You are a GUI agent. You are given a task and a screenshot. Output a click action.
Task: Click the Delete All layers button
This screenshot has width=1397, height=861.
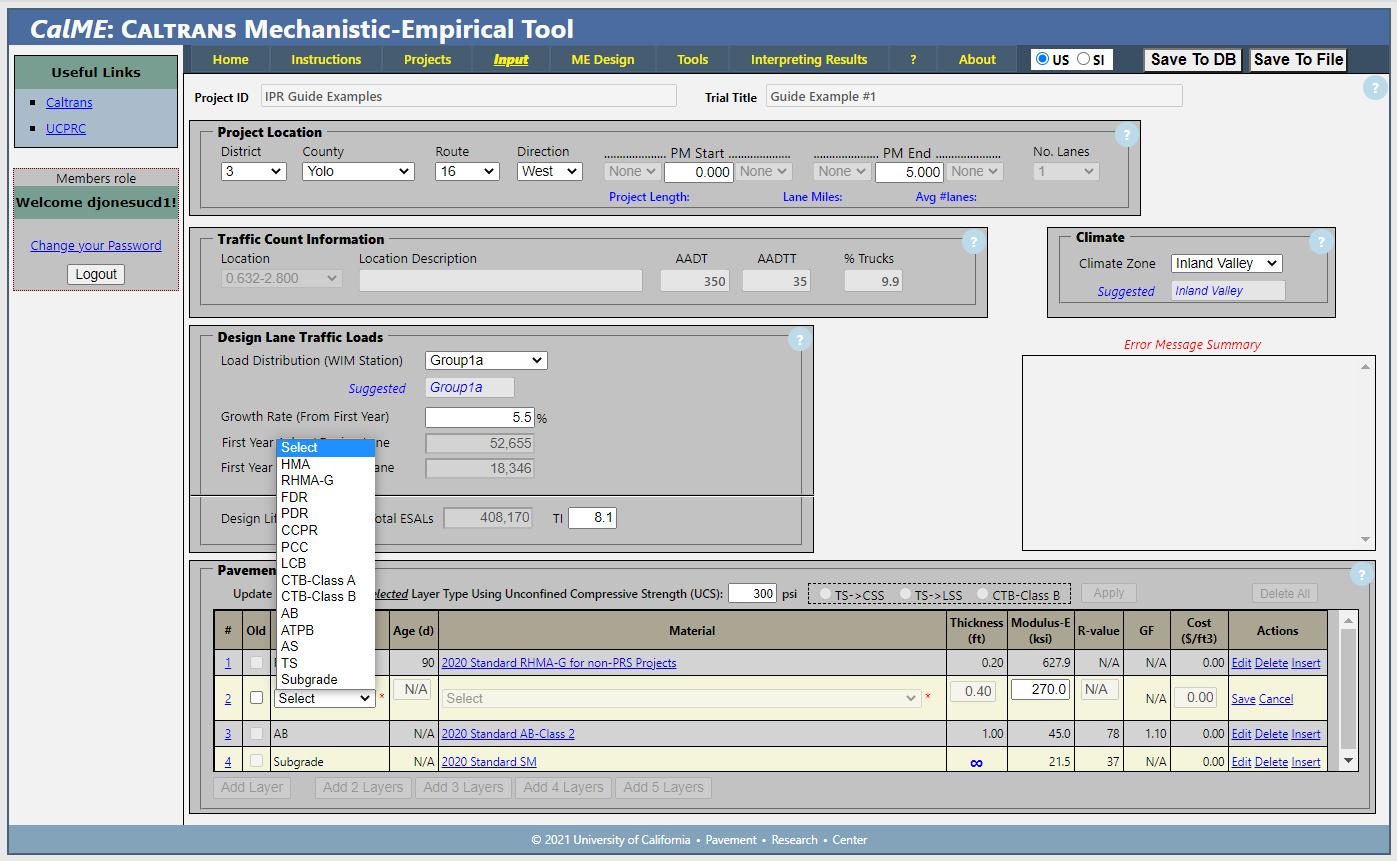[x=1285, y=593]
